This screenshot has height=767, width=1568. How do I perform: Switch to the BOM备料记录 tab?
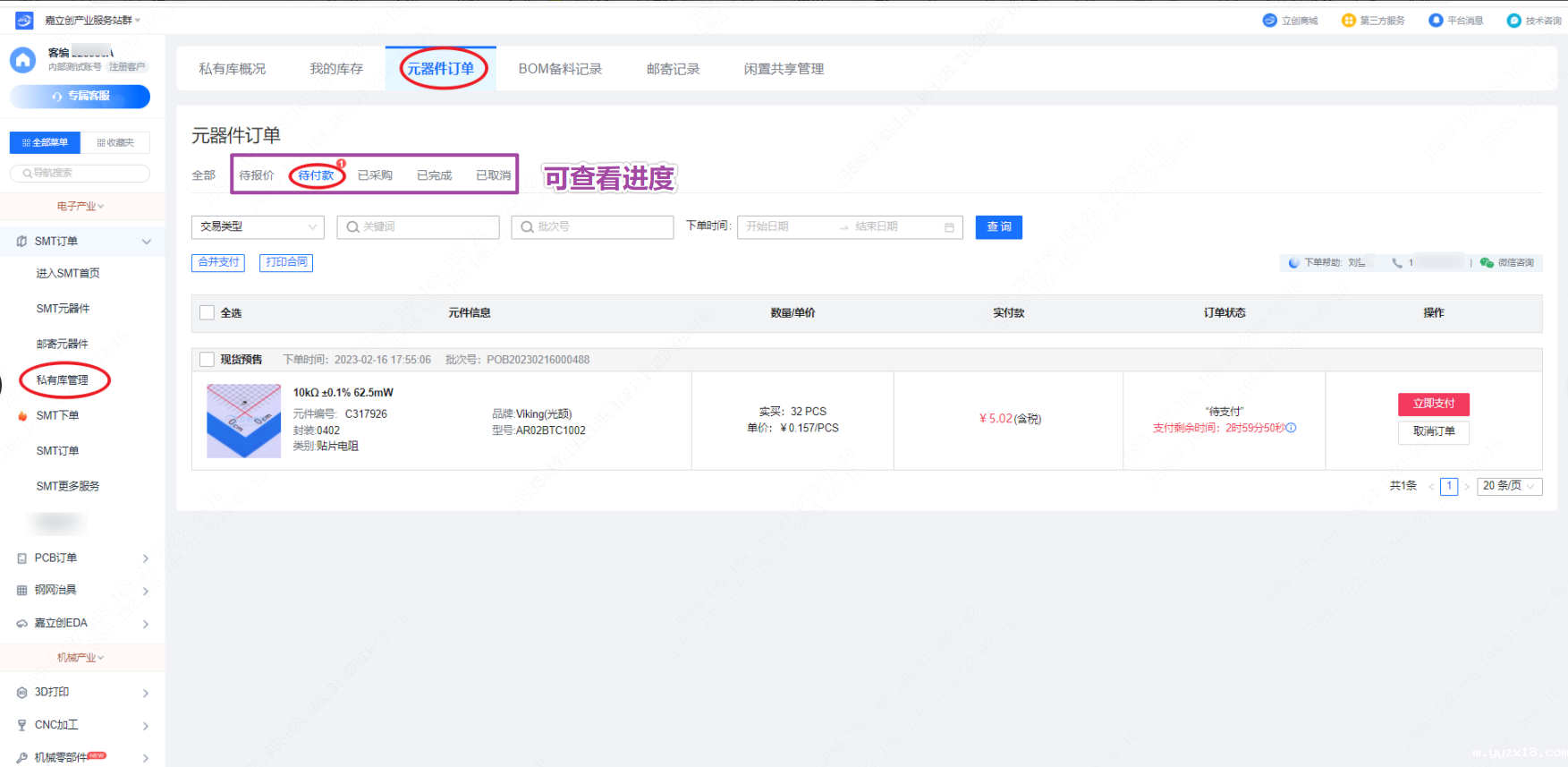tap(560, 69)
